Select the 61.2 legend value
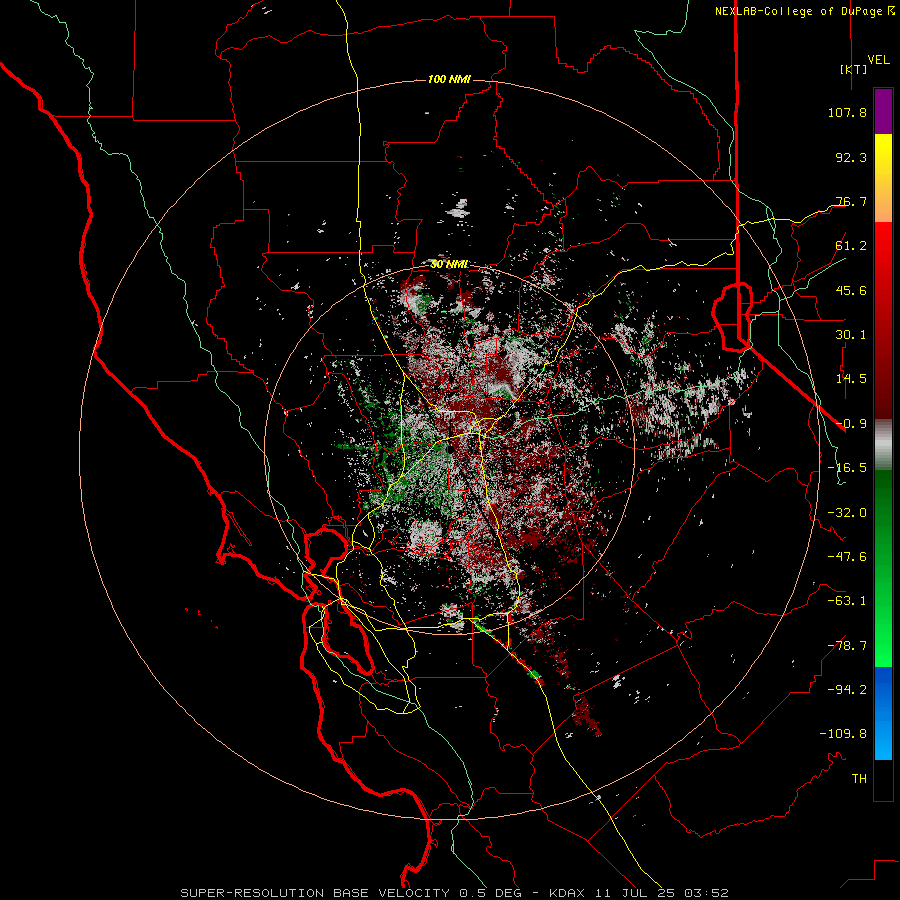This screenshot has height=900, width=900. click(851, 246)
